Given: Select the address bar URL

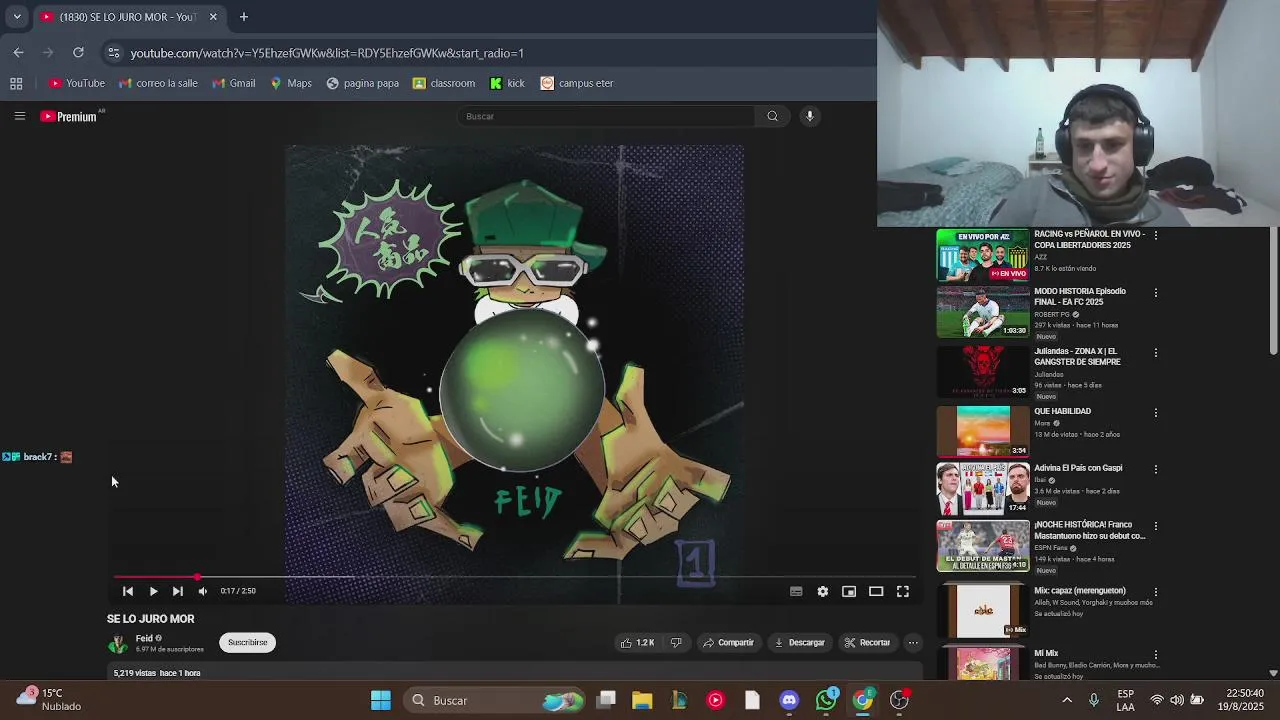Looking at the screenshot, I should [x=327, y=53].
